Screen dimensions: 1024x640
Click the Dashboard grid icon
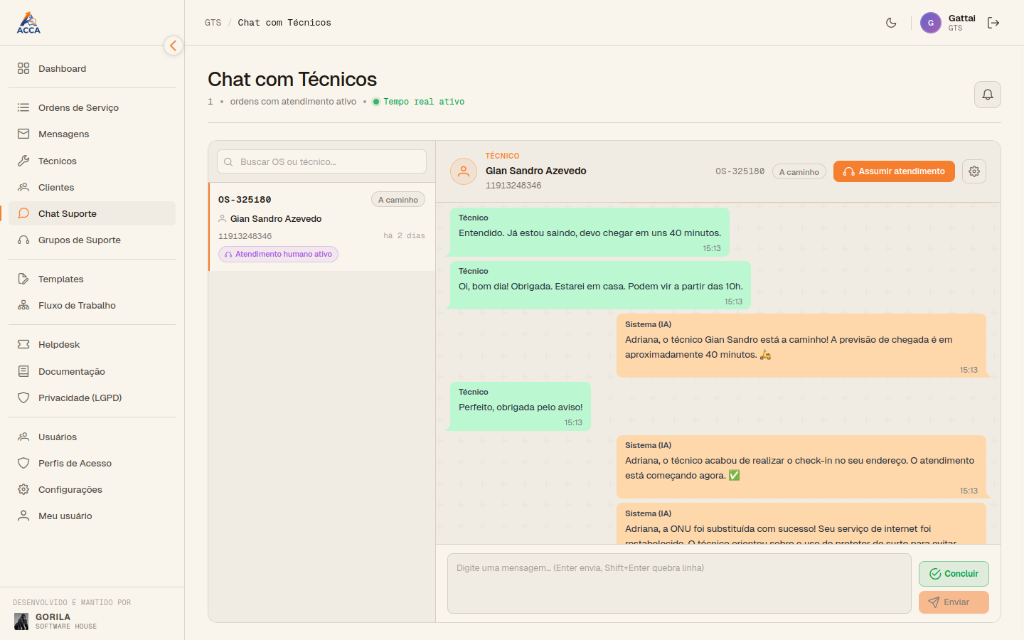(24, 69)
